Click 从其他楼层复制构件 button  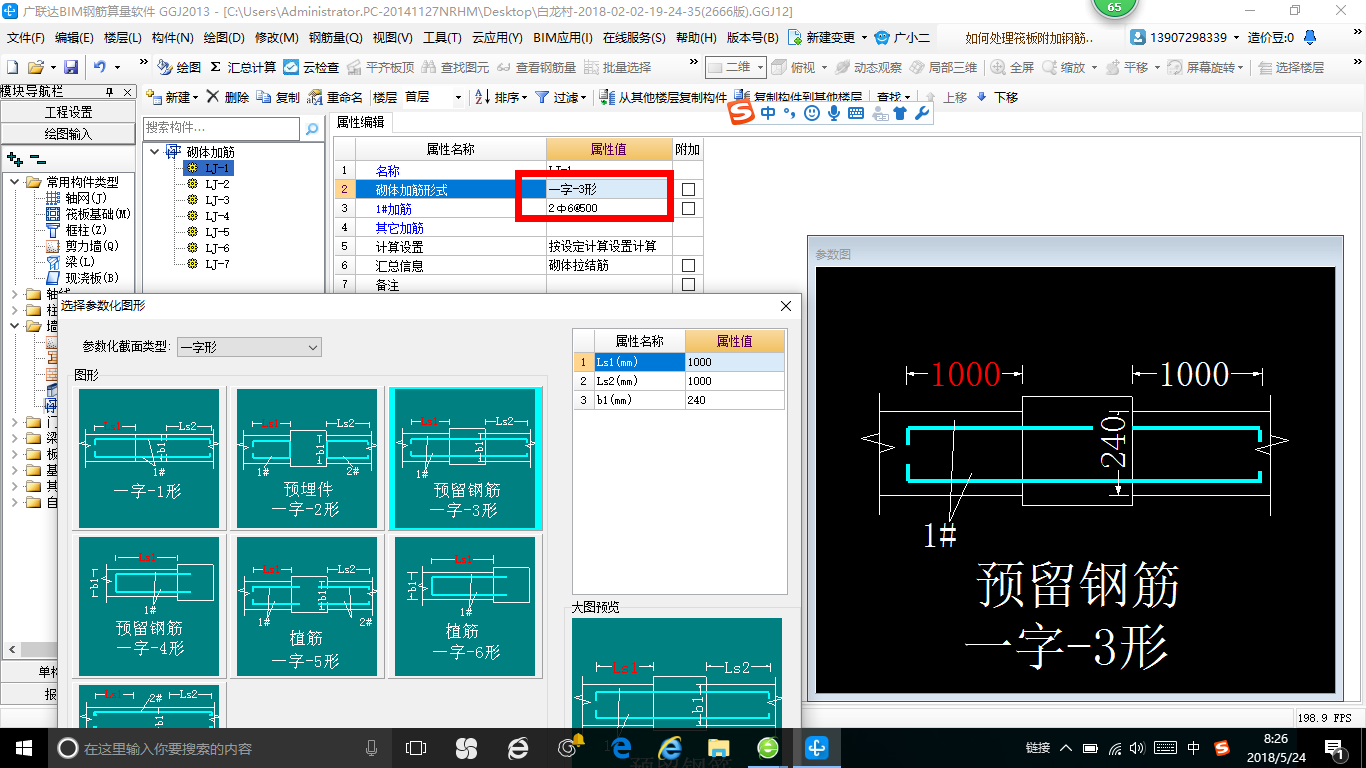click(663, 97)
